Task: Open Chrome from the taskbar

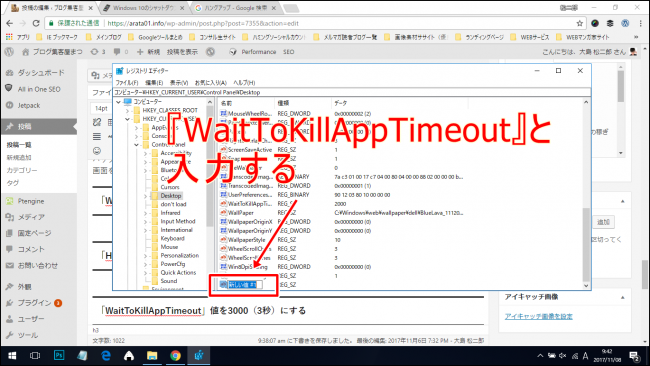Action: tap(175, 356)
